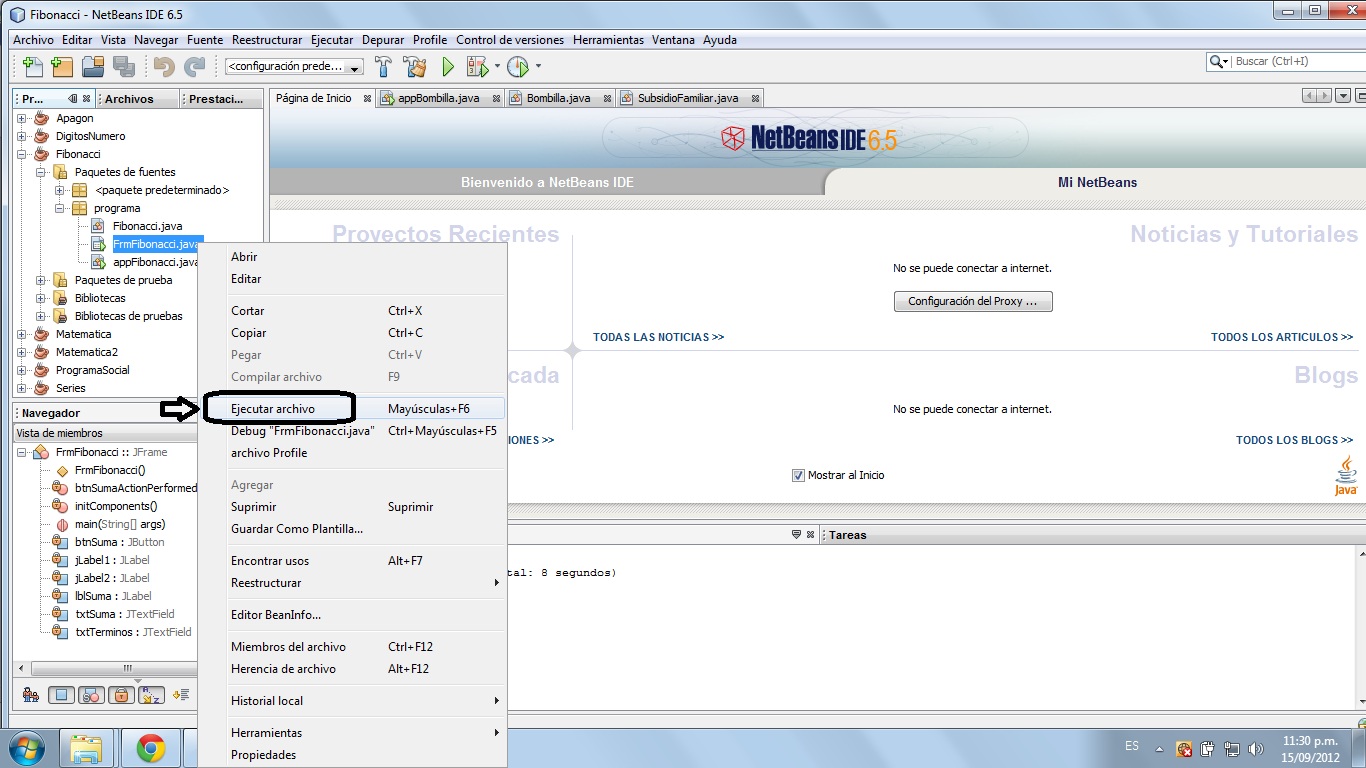The width and height of the screenshot is (1366, 768).
Task: Click the Undo arrow icon
Action: pos(162,66)
